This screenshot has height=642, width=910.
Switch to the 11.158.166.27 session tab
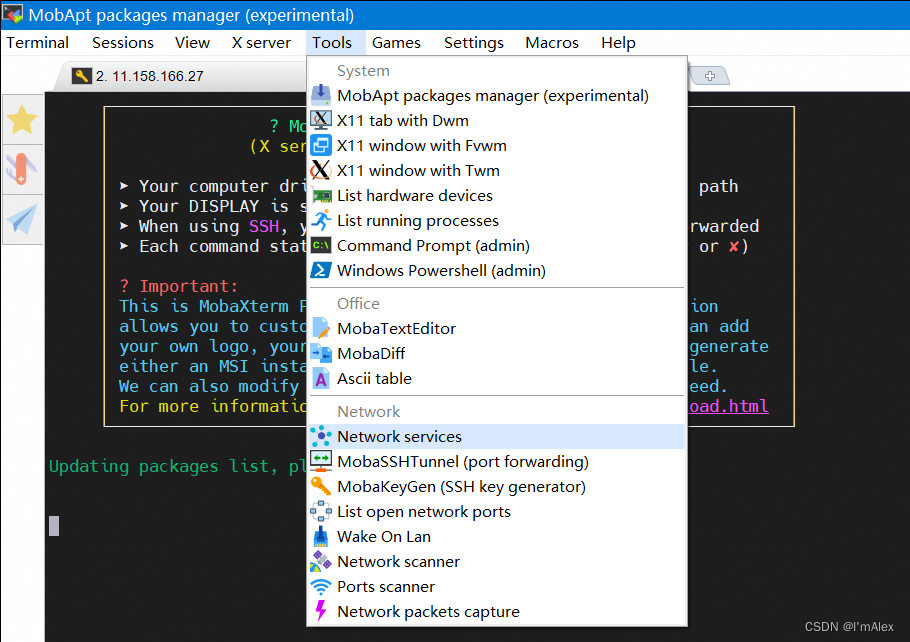(x=180, y=76)
